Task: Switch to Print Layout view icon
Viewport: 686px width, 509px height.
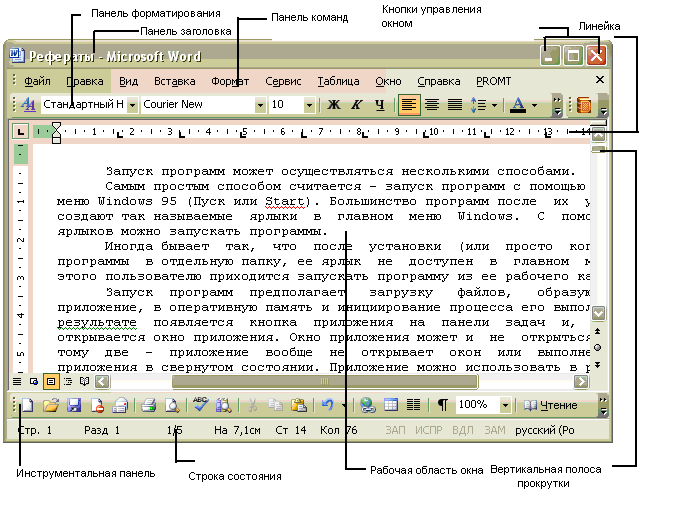Action: (x=51, y=382)
